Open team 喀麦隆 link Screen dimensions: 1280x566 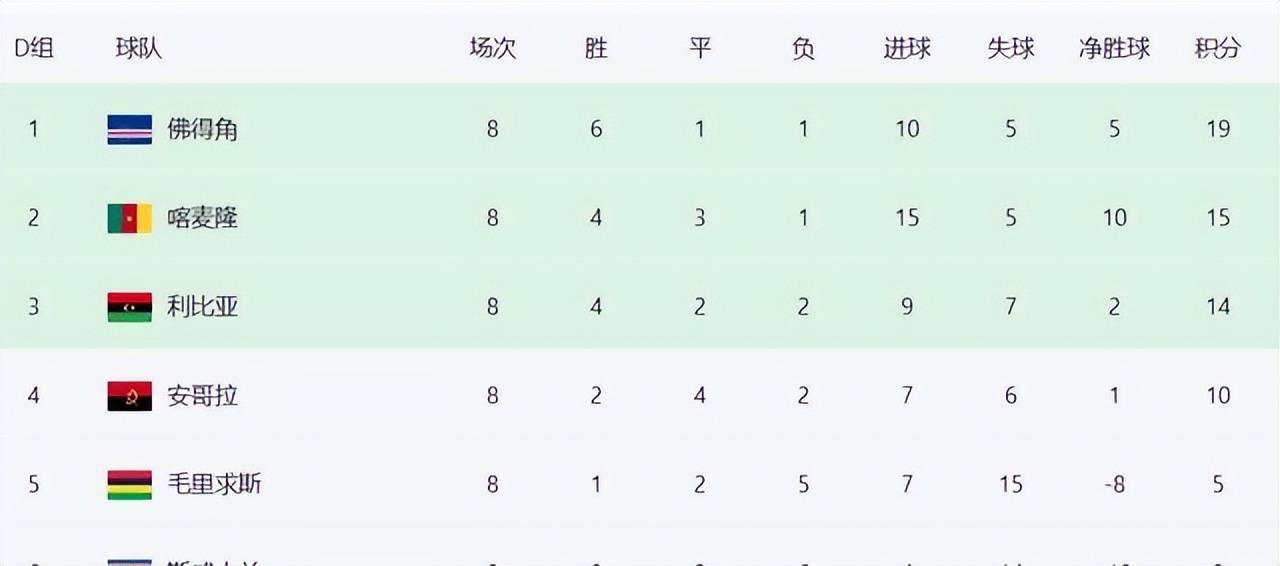202,218
